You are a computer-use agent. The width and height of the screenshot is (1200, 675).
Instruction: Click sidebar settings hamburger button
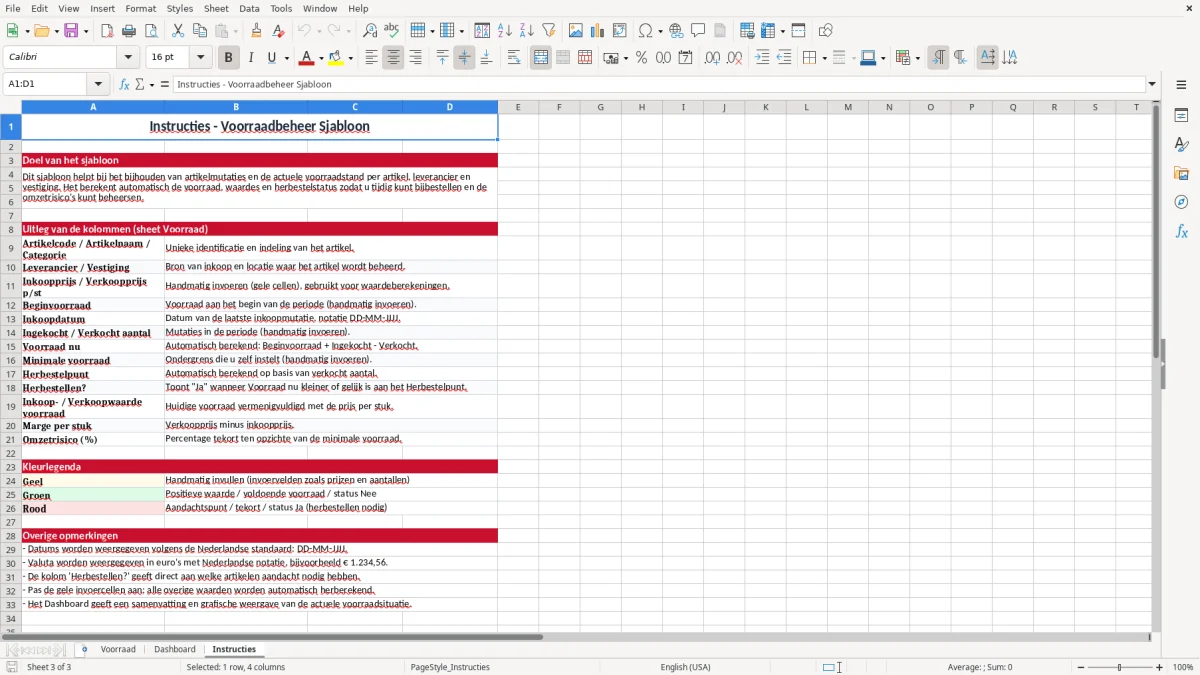tap(1181, 85)
